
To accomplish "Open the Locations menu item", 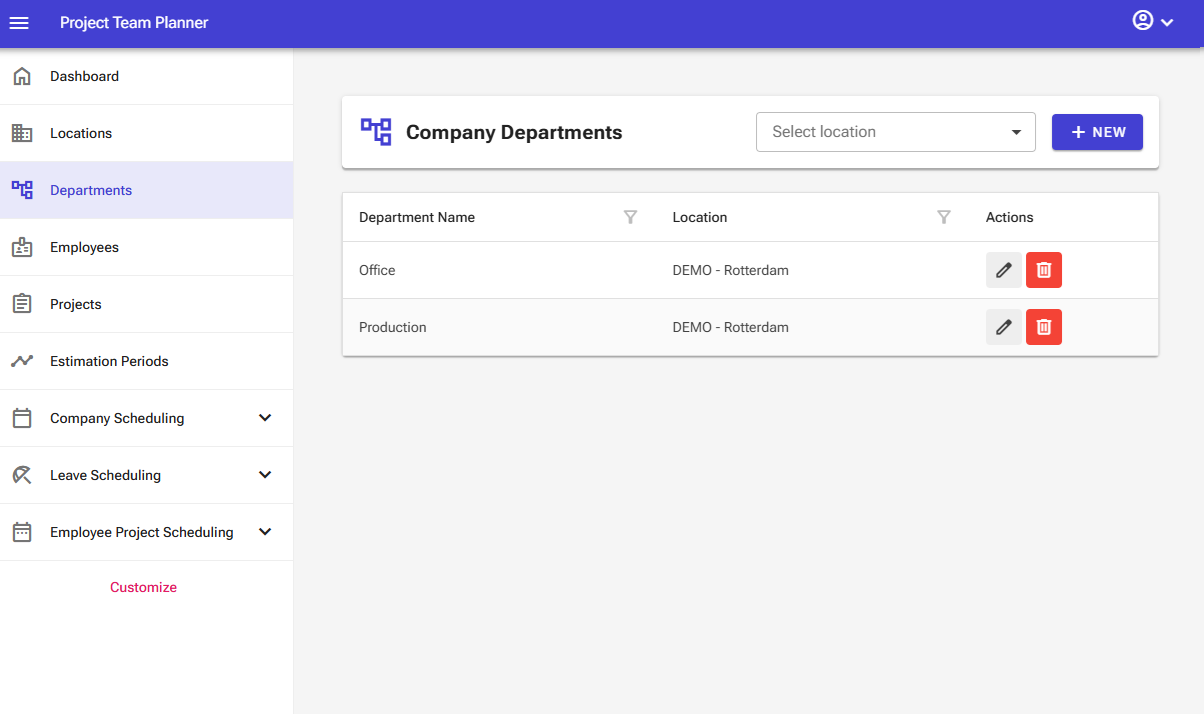I will point(146,133).
